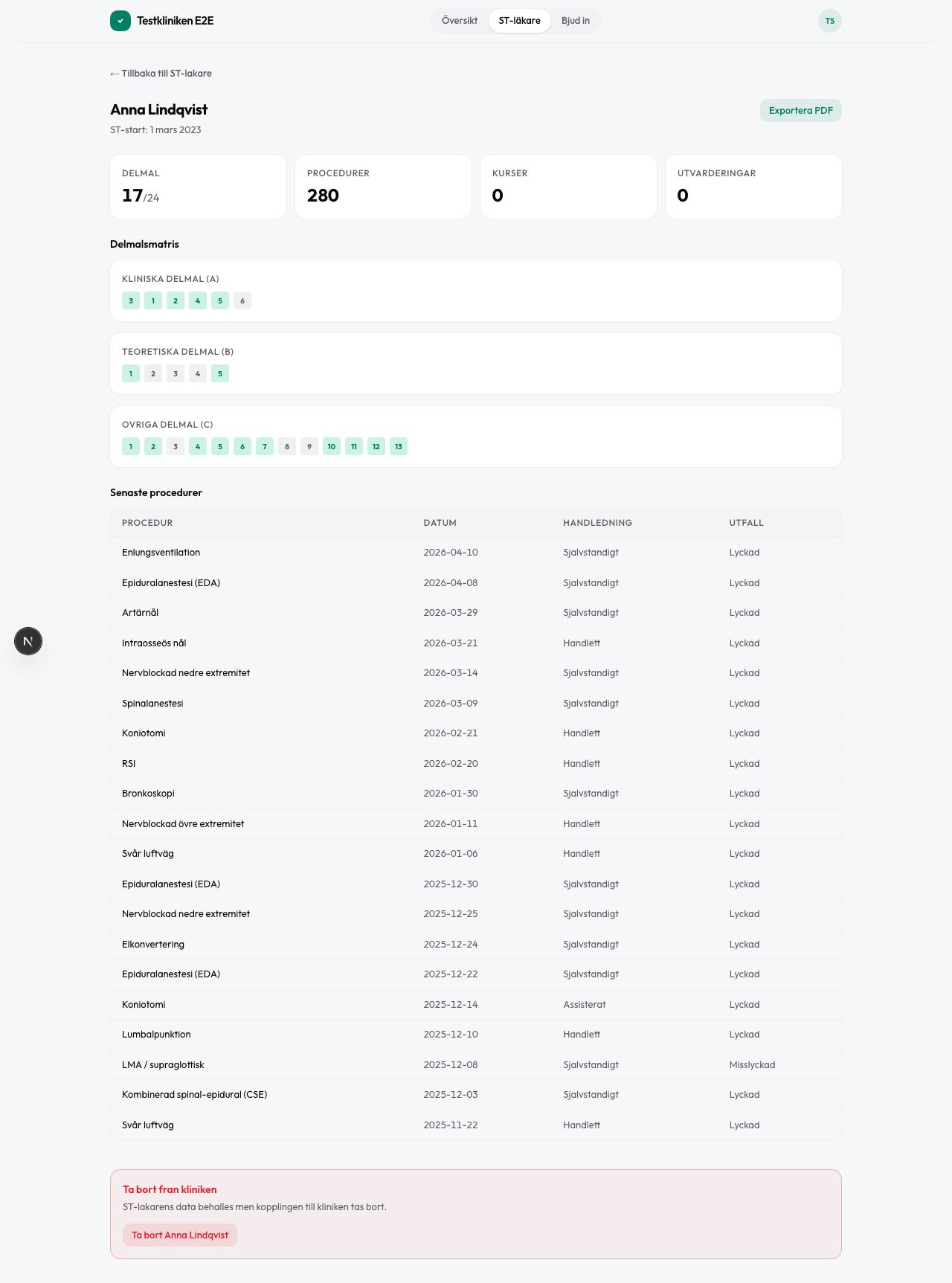Go back via Tillbaka till ST-lakare link
Screen dimensions: 952x1283
(x=161, y=74)
